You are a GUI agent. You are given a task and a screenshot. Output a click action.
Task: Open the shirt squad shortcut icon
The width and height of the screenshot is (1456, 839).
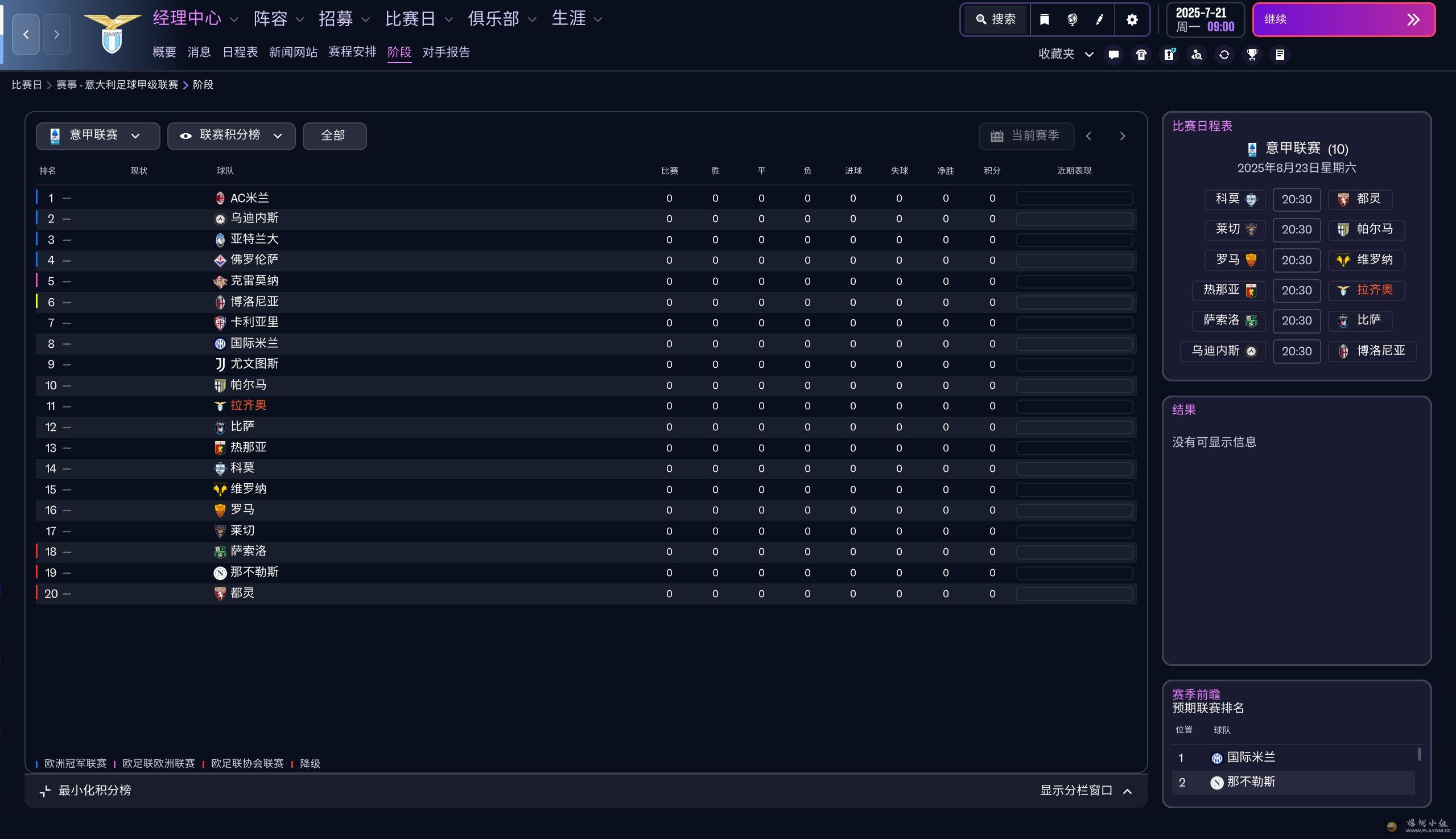point(1141,54)
